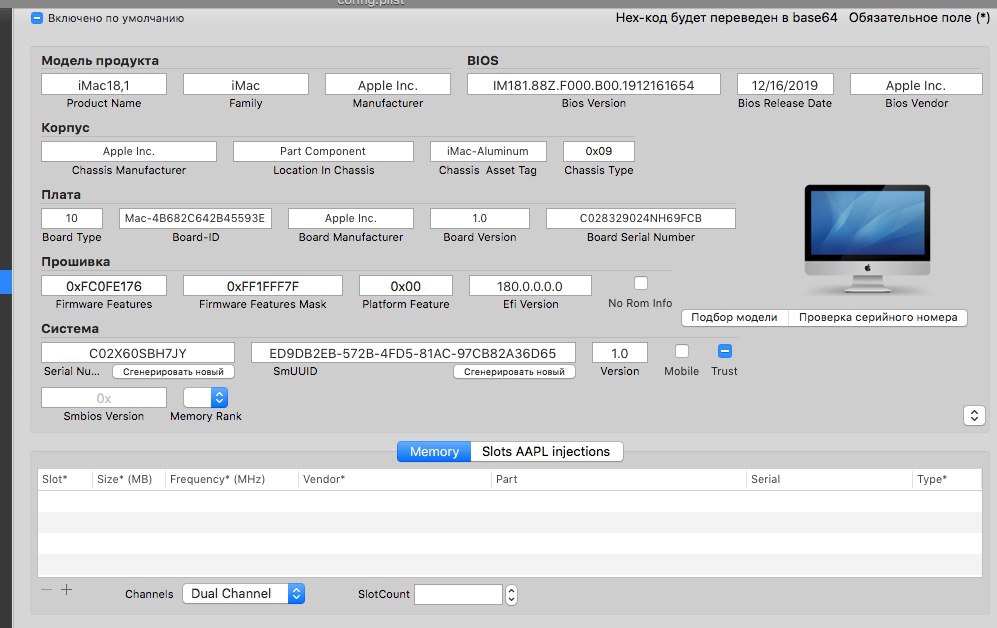Screen dimensions: 997x628
Task: Click the Frequency* (MHz) column header
Action: click(x=231, y=479)
